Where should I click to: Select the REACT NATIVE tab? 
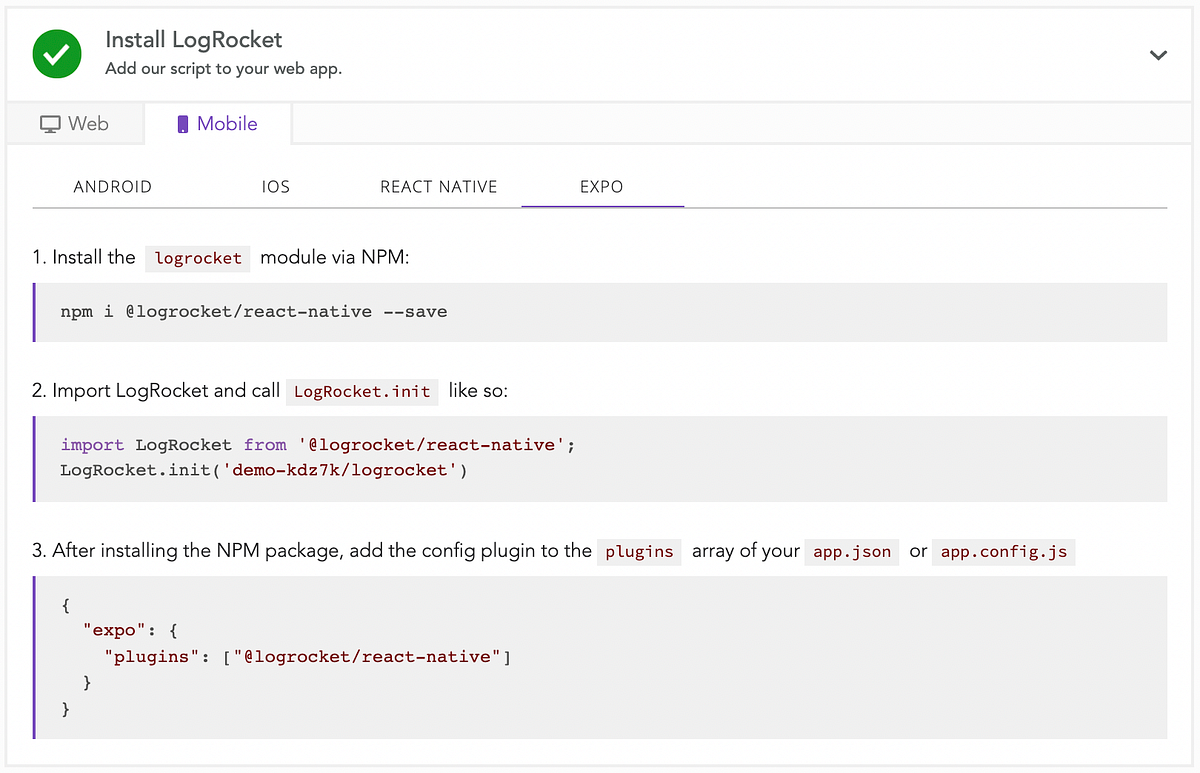438,186
